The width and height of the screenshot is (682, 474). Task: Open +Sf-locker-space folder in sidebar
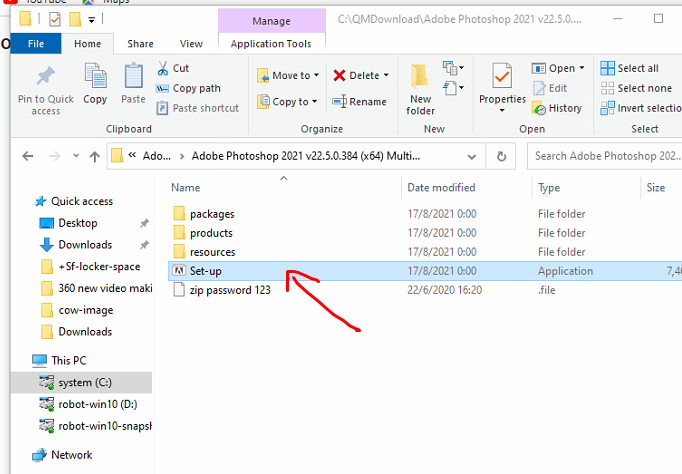[x=99, y=267]
